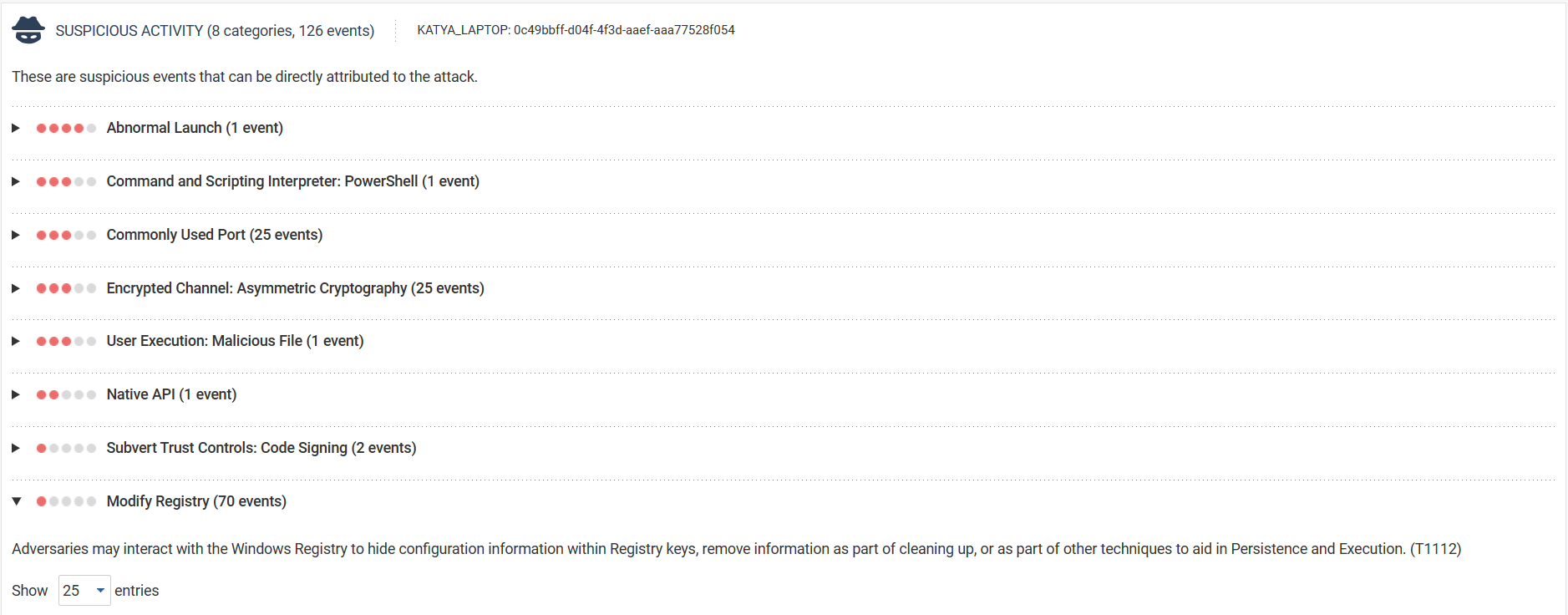Viewport: 1568px width, 615px height.
Task: Click PowerShell severity rating dots
Action: 66,181
